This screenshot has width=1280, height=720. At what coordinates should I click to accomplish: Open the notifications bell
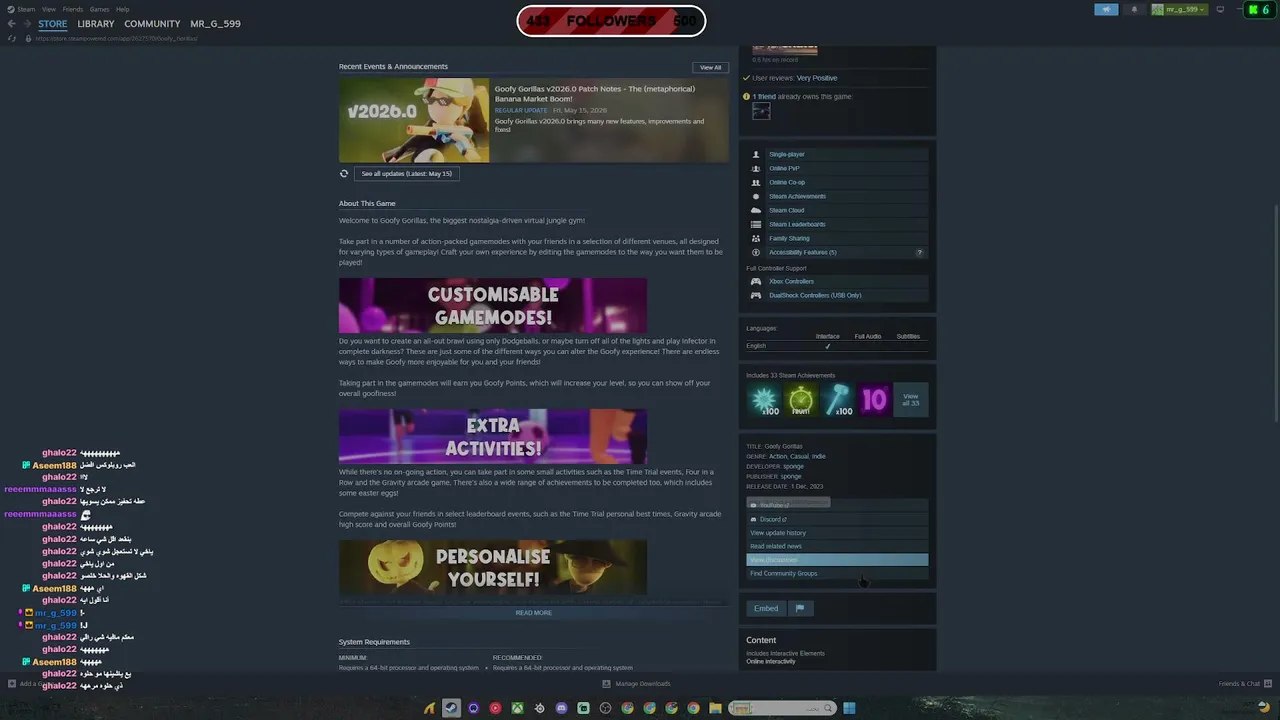pos(1134,10)
